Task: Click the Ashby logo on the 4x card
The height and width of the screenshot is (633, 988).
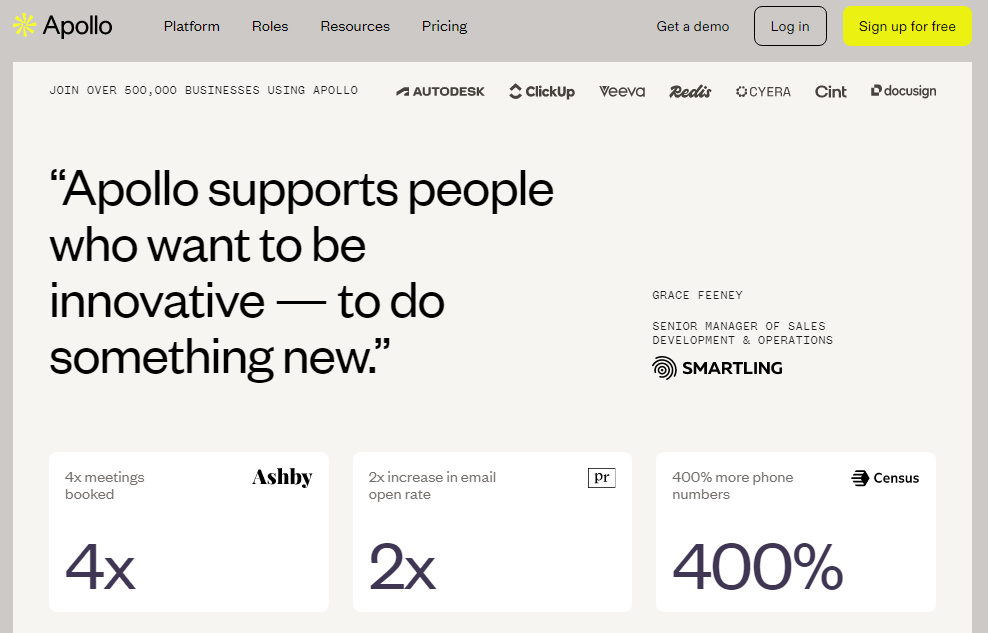Action: click(282, 477)
